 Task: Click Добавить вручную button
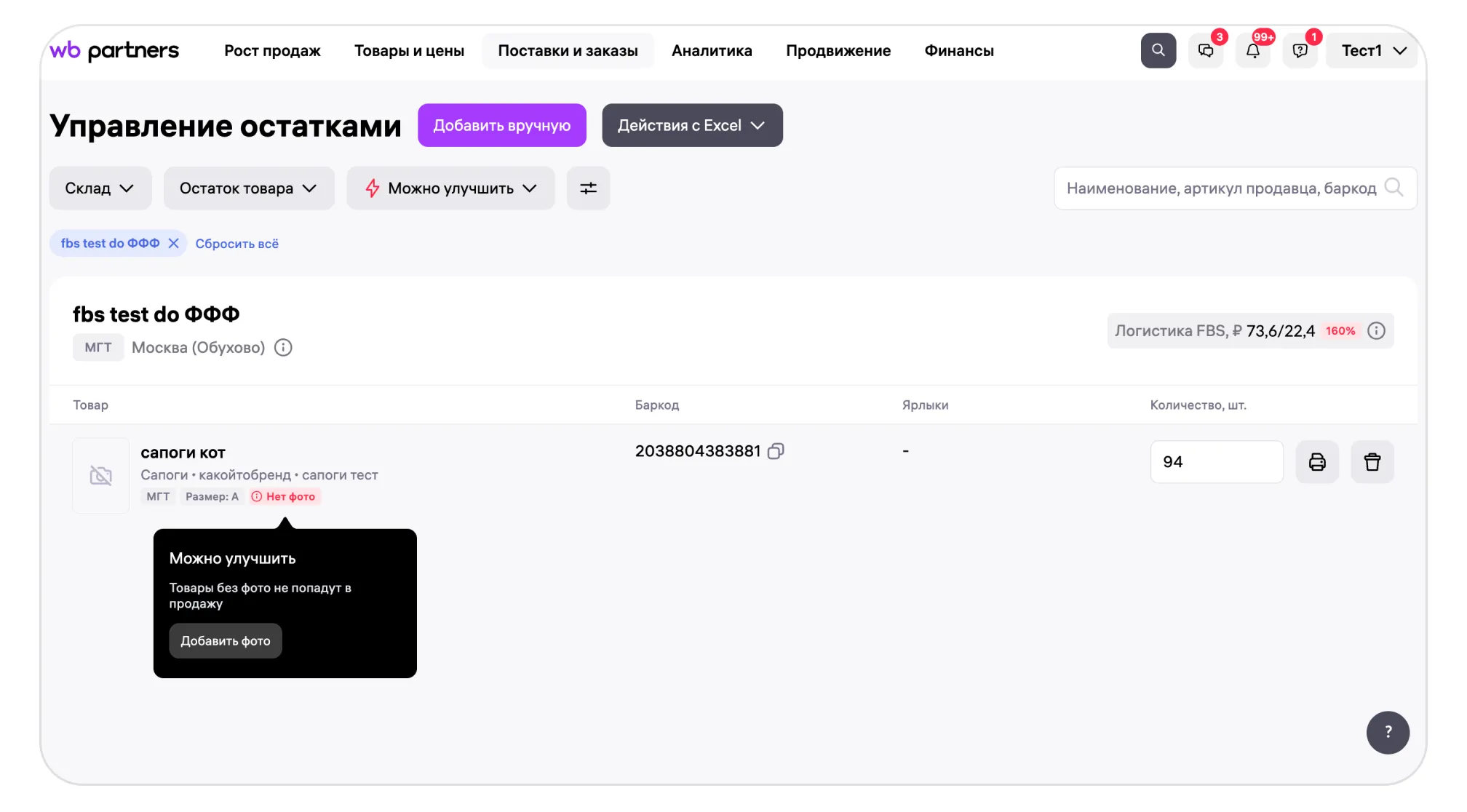point(501,125)
